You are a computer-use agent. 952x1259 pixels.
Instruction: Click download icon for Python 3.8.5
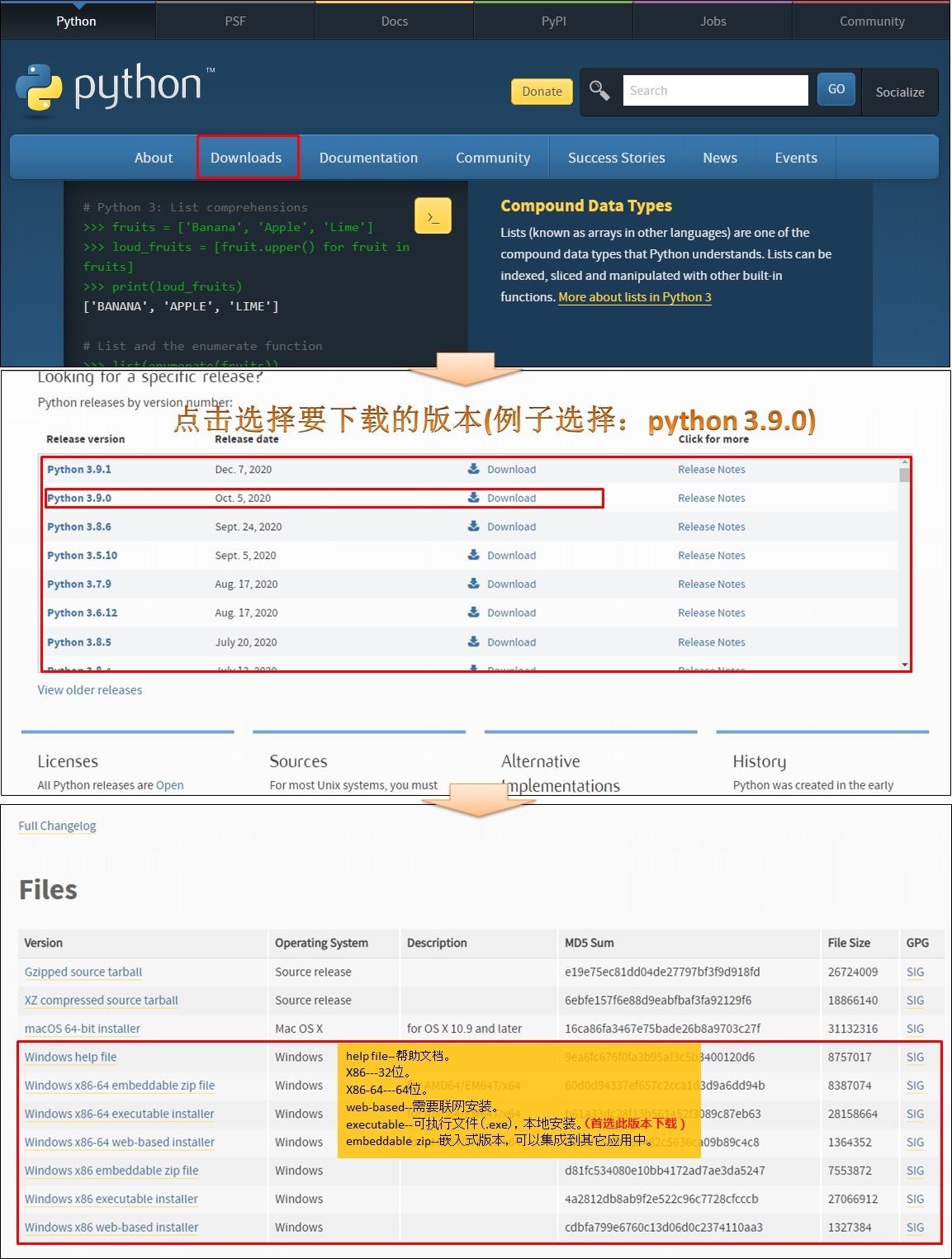(474, 641)
